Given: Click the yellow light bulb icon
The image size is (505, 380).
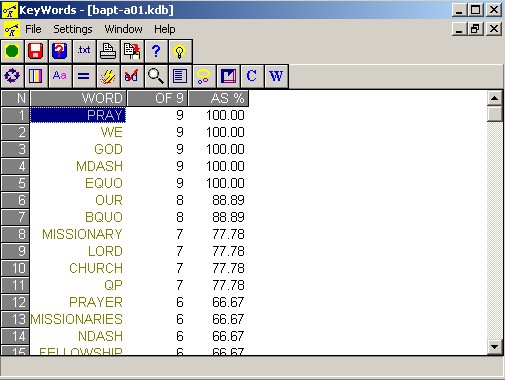Looking at the screenshot, I should [x=180, y=51].
